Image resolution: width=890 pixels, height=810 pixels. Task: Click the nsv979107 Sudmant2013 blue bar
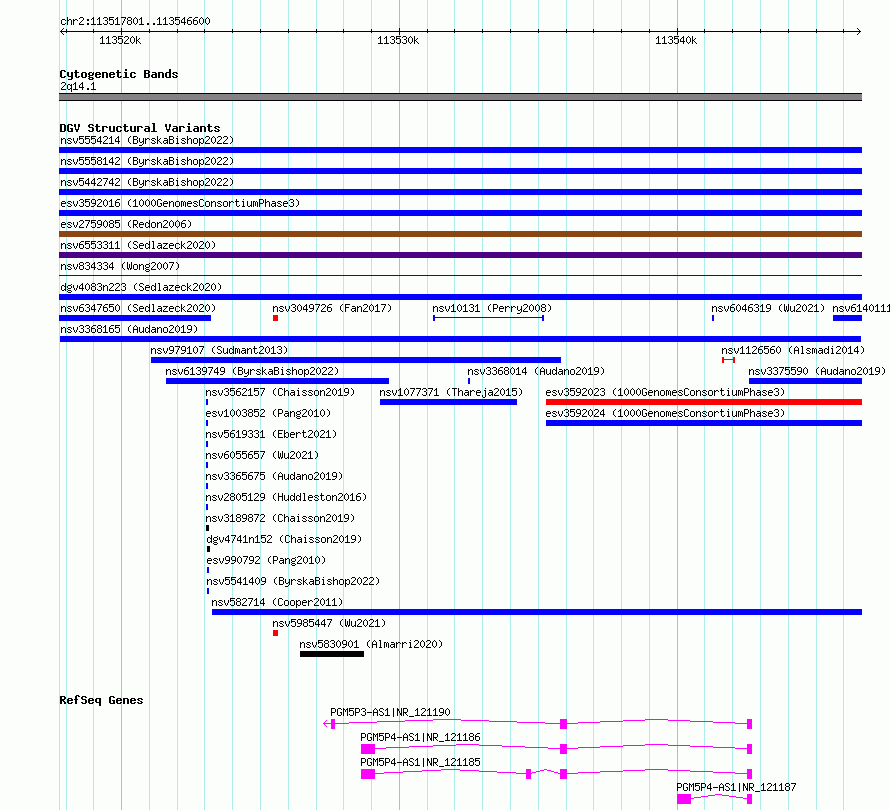pyautogui.click(x=356, y=360)
